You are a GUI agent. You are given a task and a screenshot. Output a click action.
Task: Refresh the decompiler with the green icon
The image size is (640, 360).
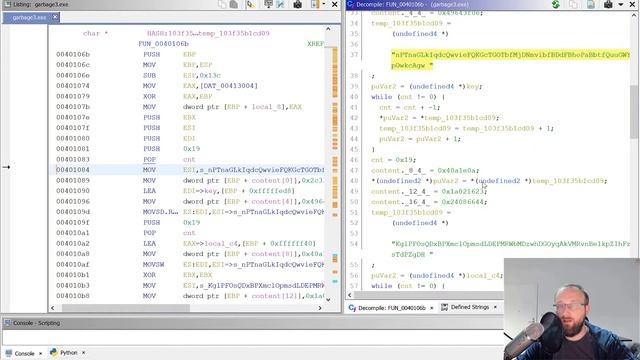coord(556,4)
